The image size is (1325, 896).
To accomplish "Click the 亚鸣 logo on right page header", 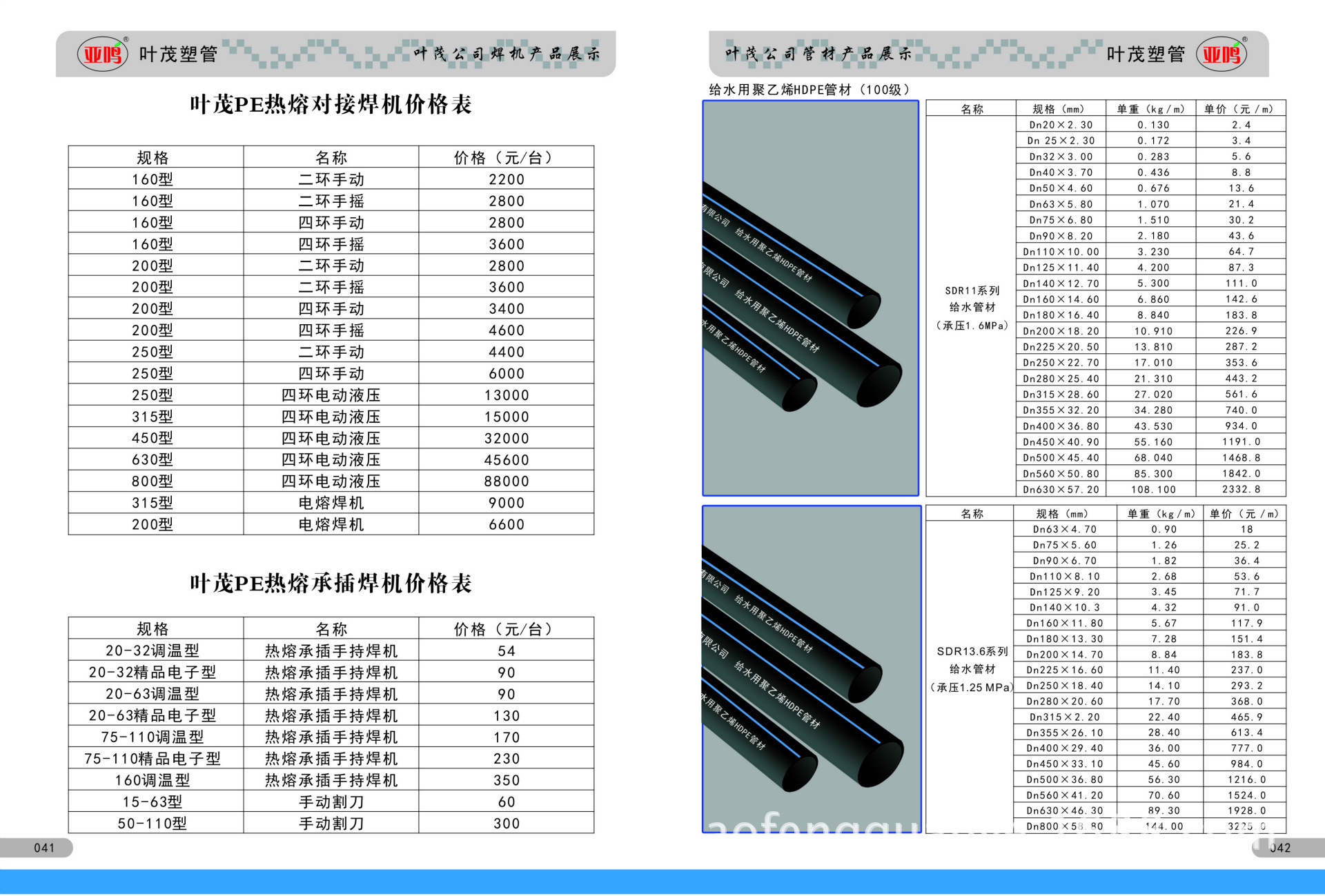I will tap(1221, 54).
